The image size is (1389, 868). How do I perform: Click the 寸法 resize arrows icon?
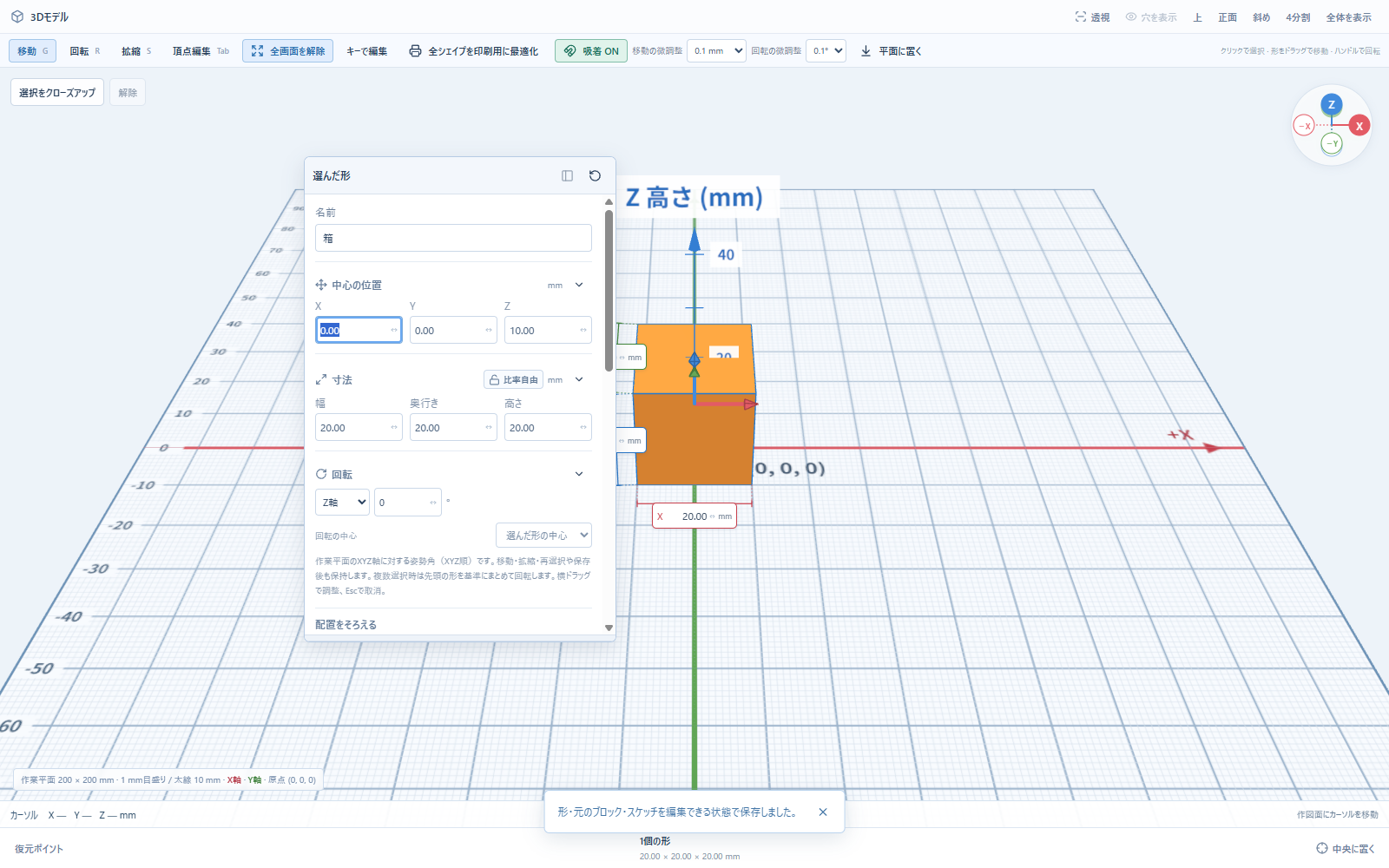321,379
